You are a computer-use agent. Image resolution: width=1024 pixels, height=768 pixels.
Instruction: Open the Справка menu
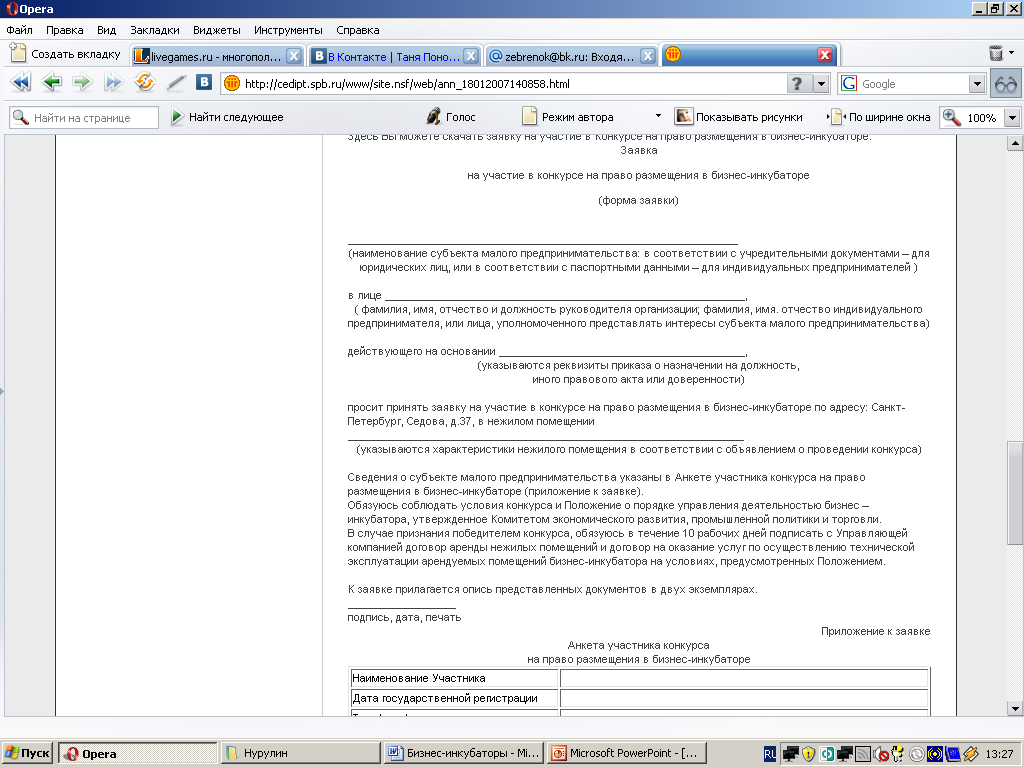pyautogui.click(x=358, y=30)
